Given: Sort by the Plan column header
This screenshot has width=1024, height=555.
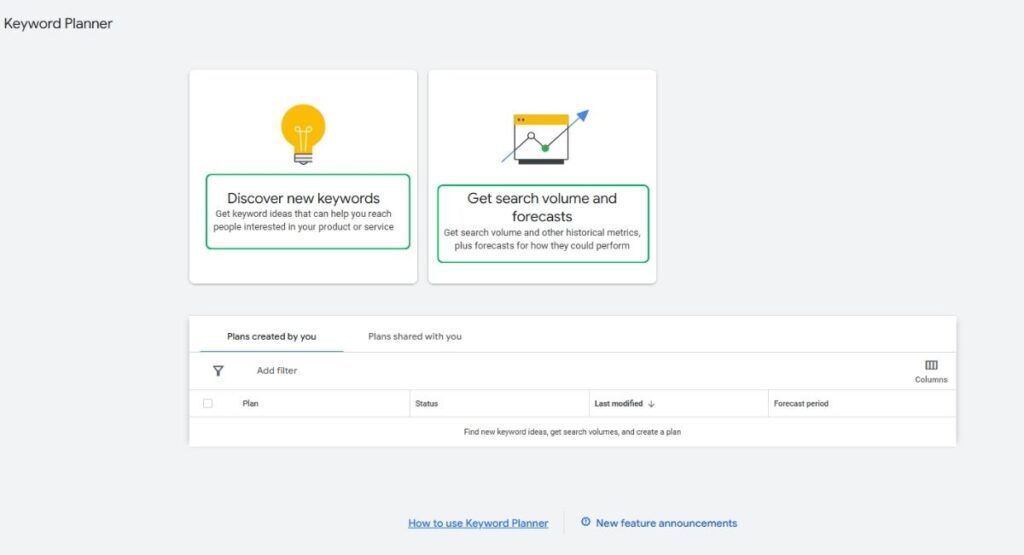Looking at the screenshot, I should [x=250, y=404].
